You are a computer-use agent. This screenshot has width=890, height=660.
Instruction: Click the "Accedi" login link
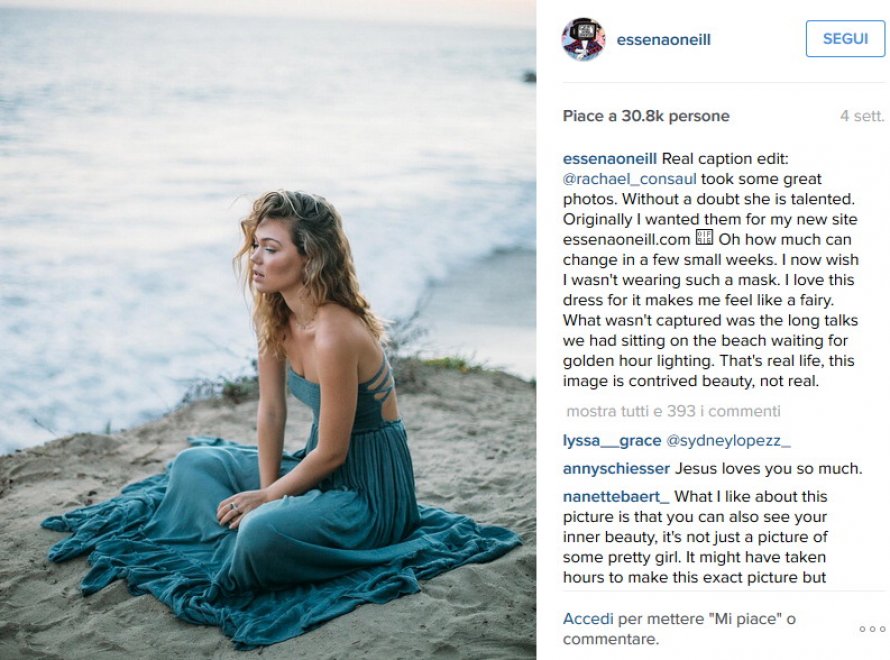[x=588, y=620]
